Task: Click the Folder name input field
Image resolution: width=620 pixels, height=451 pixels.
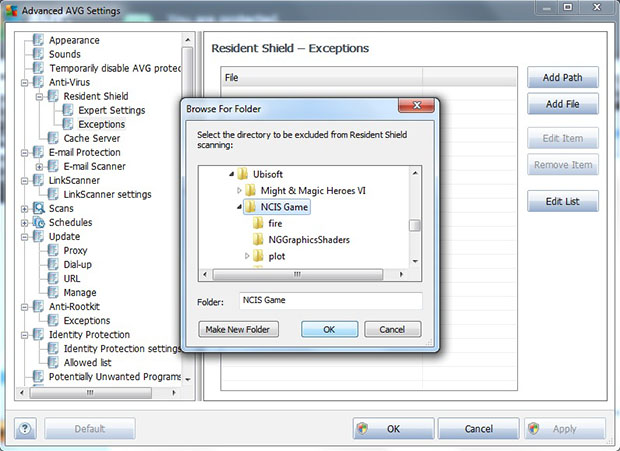Action: pyautogui.click(x=331, y=300)
